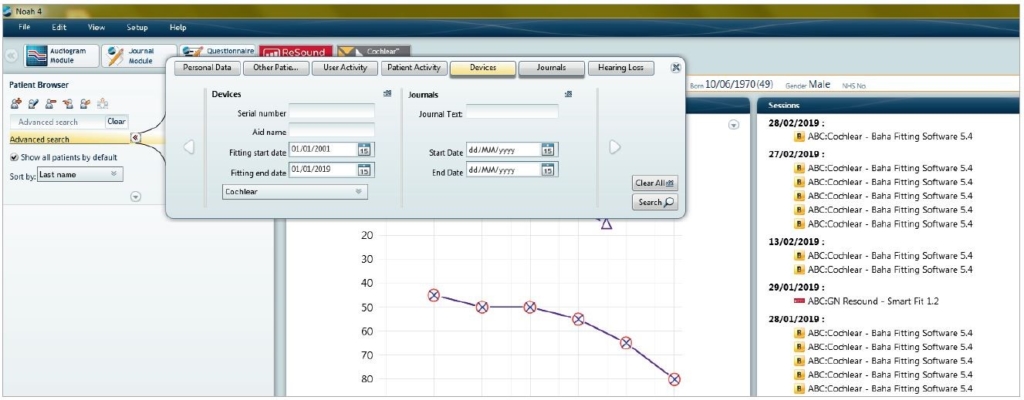The image size is (1024, 400).
Task: Open the Edit menu
Action: coord(59,27)
